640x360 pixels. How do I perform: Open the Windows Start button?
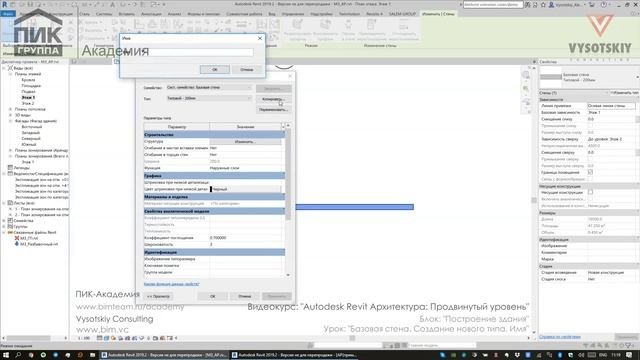coord(6,355)
